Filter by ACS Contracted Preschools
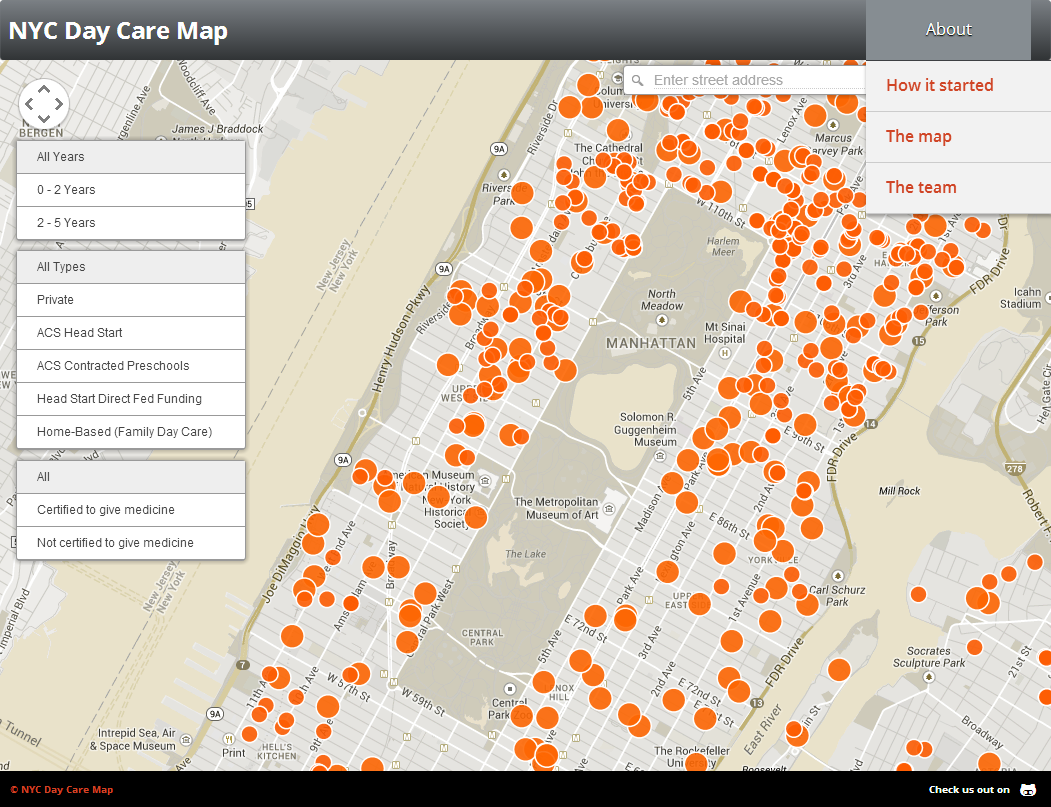Viewport: 1051px width, 807px height. tap(131, 365)
